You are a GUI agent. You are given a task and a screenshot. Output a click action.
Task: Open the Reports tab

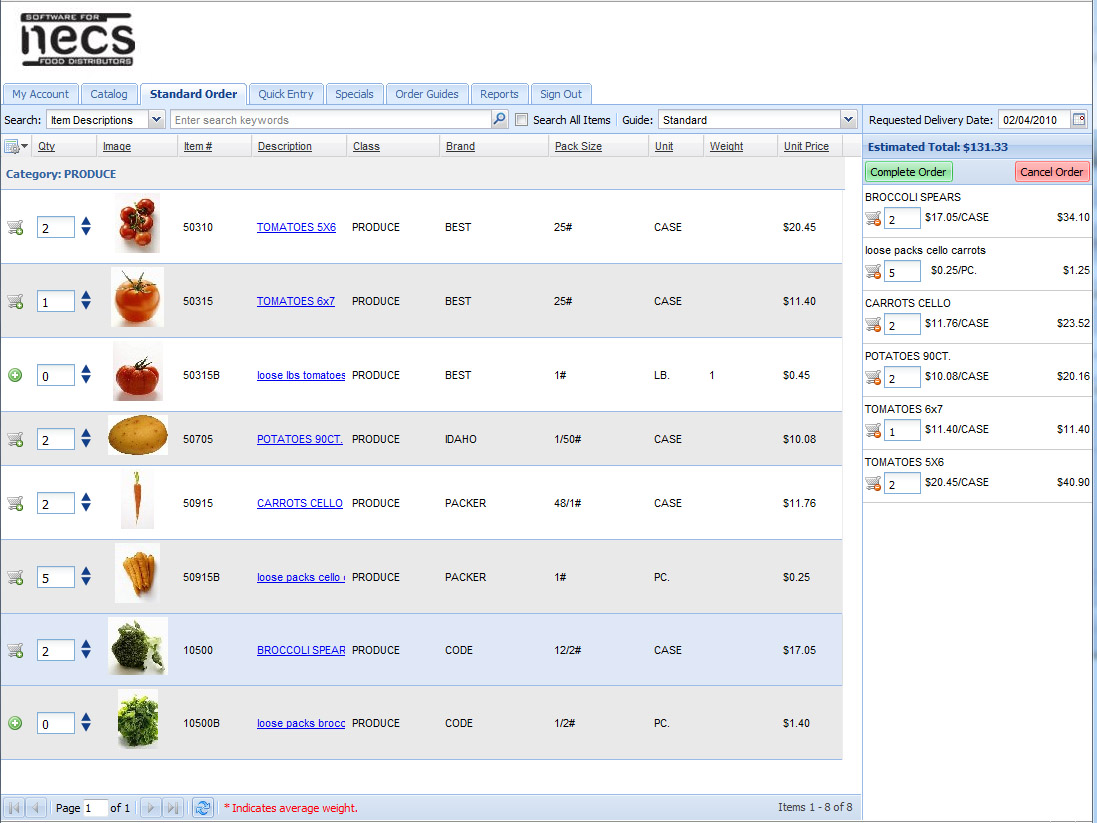(499, 94)
